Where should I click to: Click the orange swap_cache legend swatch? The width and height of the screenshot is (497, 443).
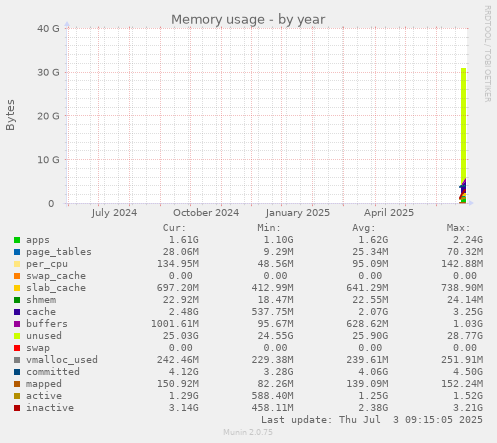click(17, 276)
